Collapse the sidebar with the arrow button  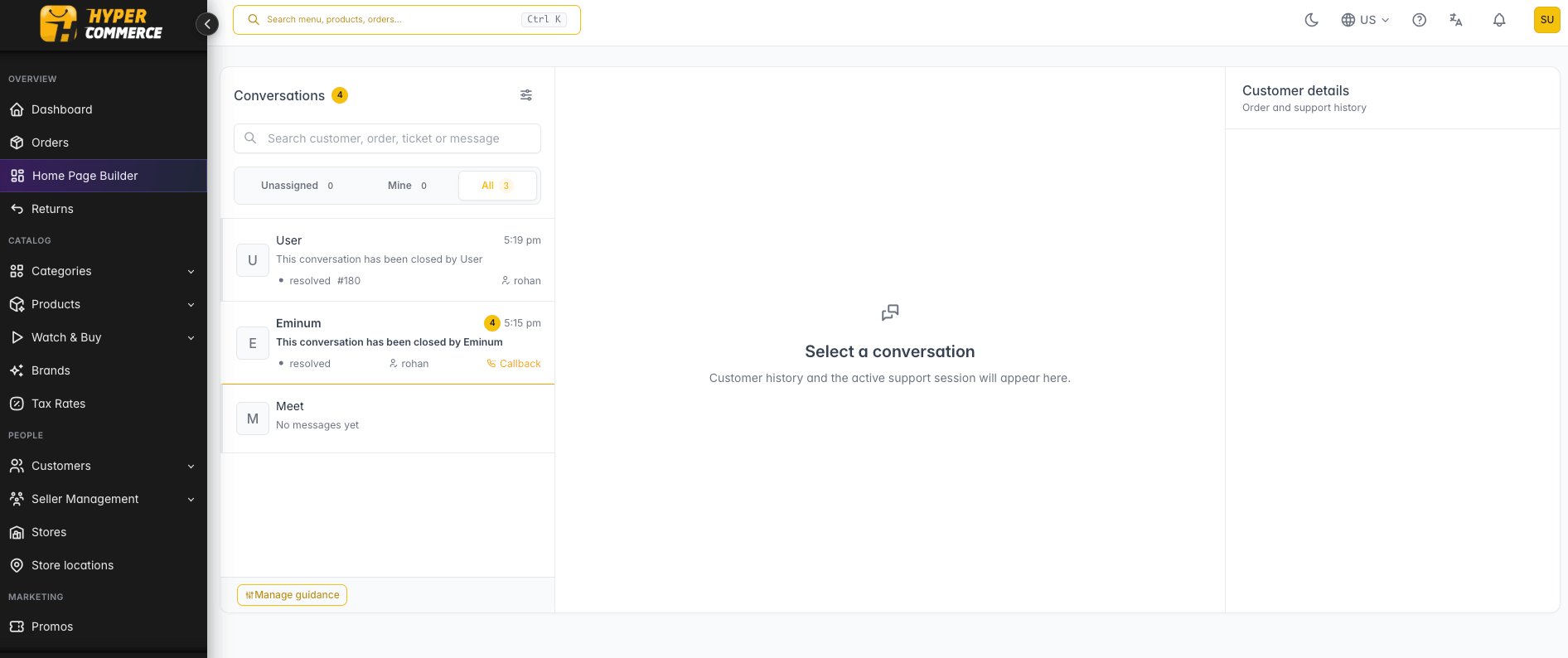(x=207, y=24)
